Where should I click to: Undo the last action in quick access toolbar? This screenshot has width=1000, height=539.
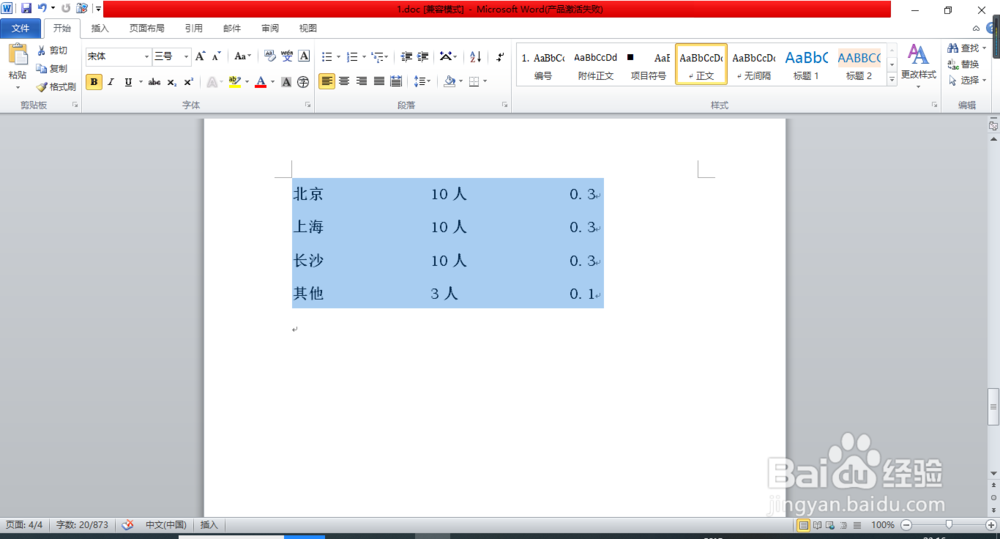[x=42, y=9]
